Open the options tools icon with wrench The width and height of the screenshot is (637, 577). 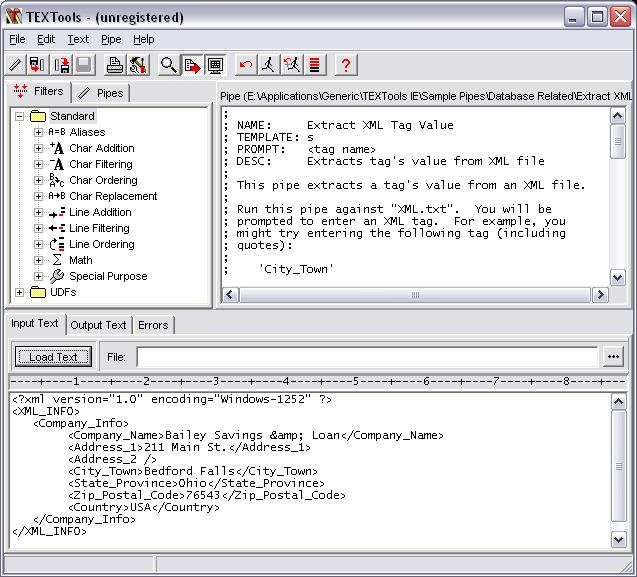point(138,65)
